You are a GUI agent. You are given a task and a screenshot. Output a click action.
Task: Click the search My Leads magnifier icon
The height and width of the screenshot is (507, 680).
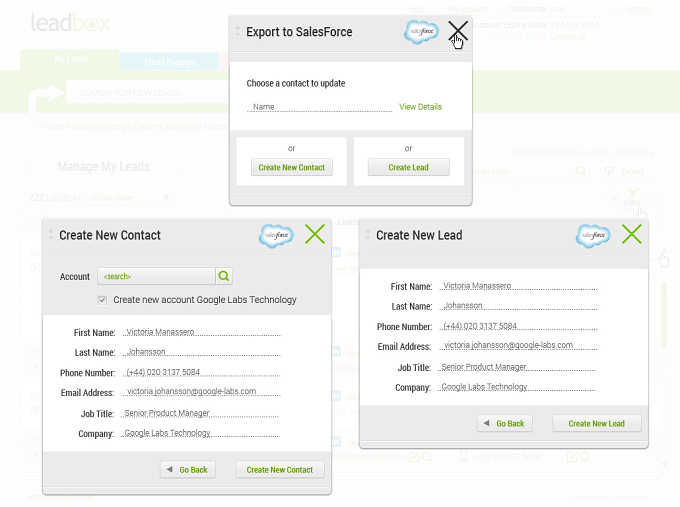point(581,171)
